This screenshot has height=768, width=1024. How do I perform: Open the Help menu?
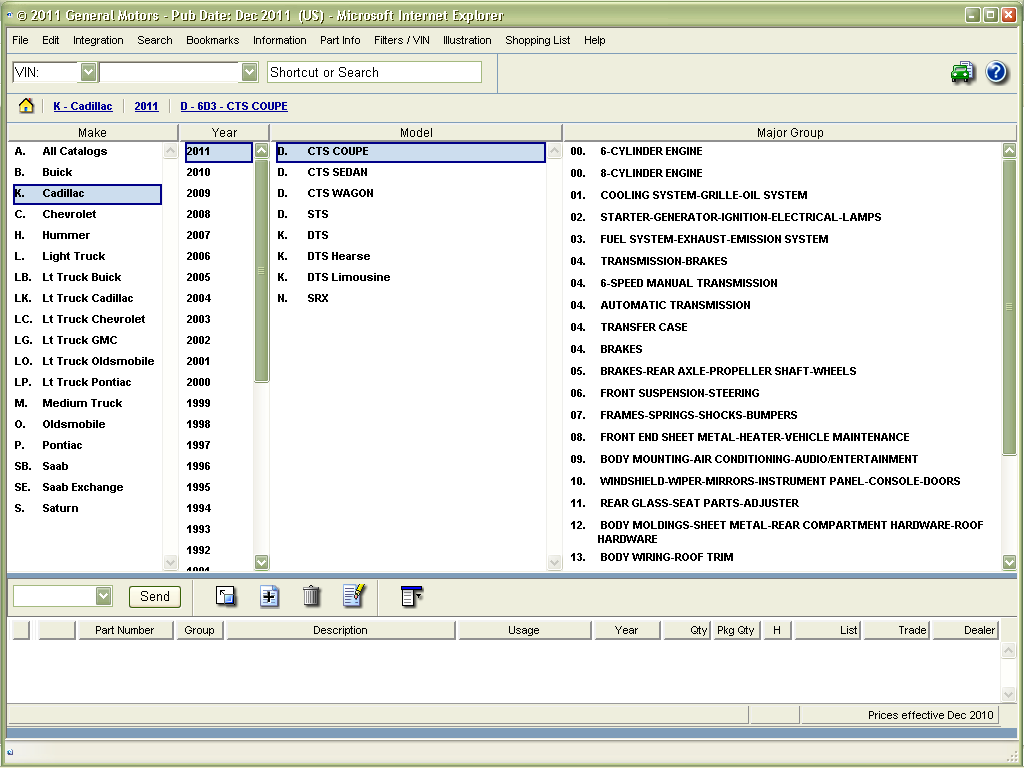(x=594, y=40)
